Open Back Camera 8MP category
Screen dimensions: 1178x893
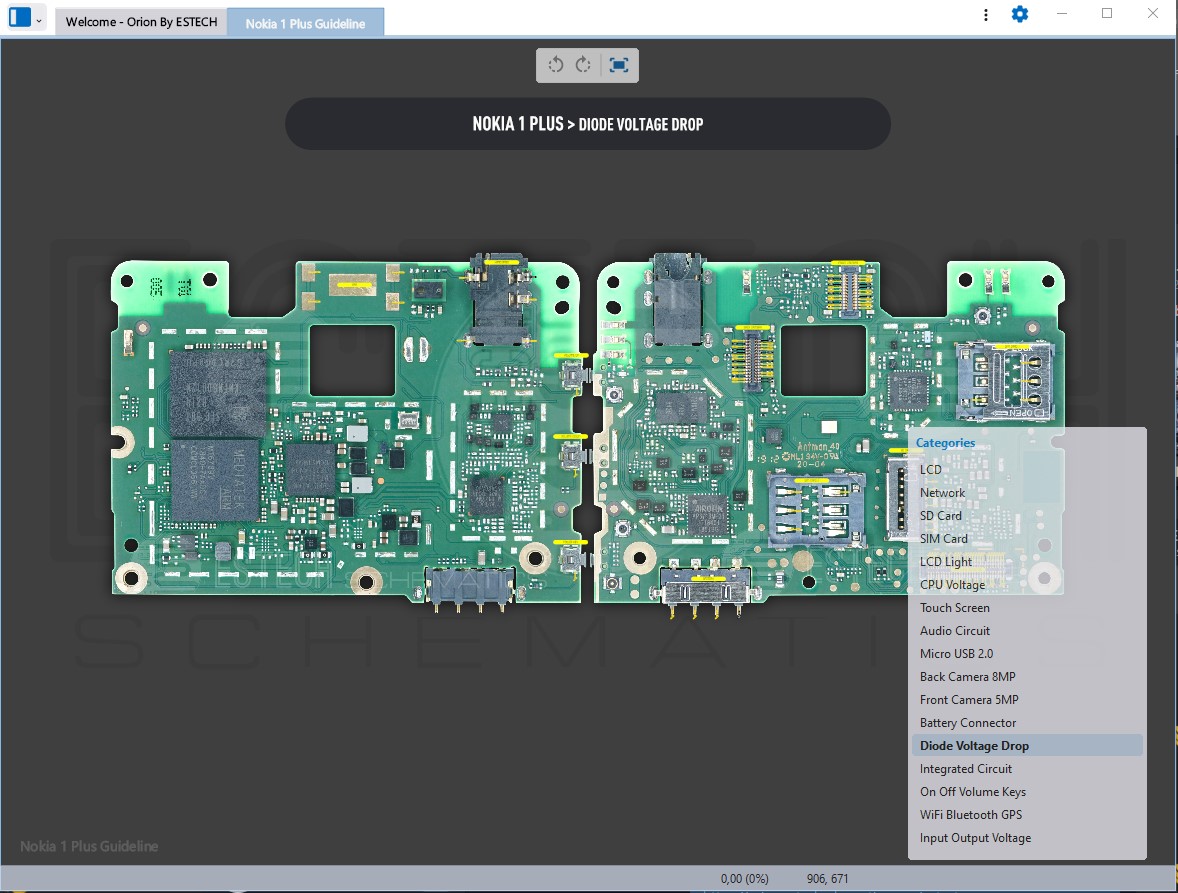pos(967,676)
